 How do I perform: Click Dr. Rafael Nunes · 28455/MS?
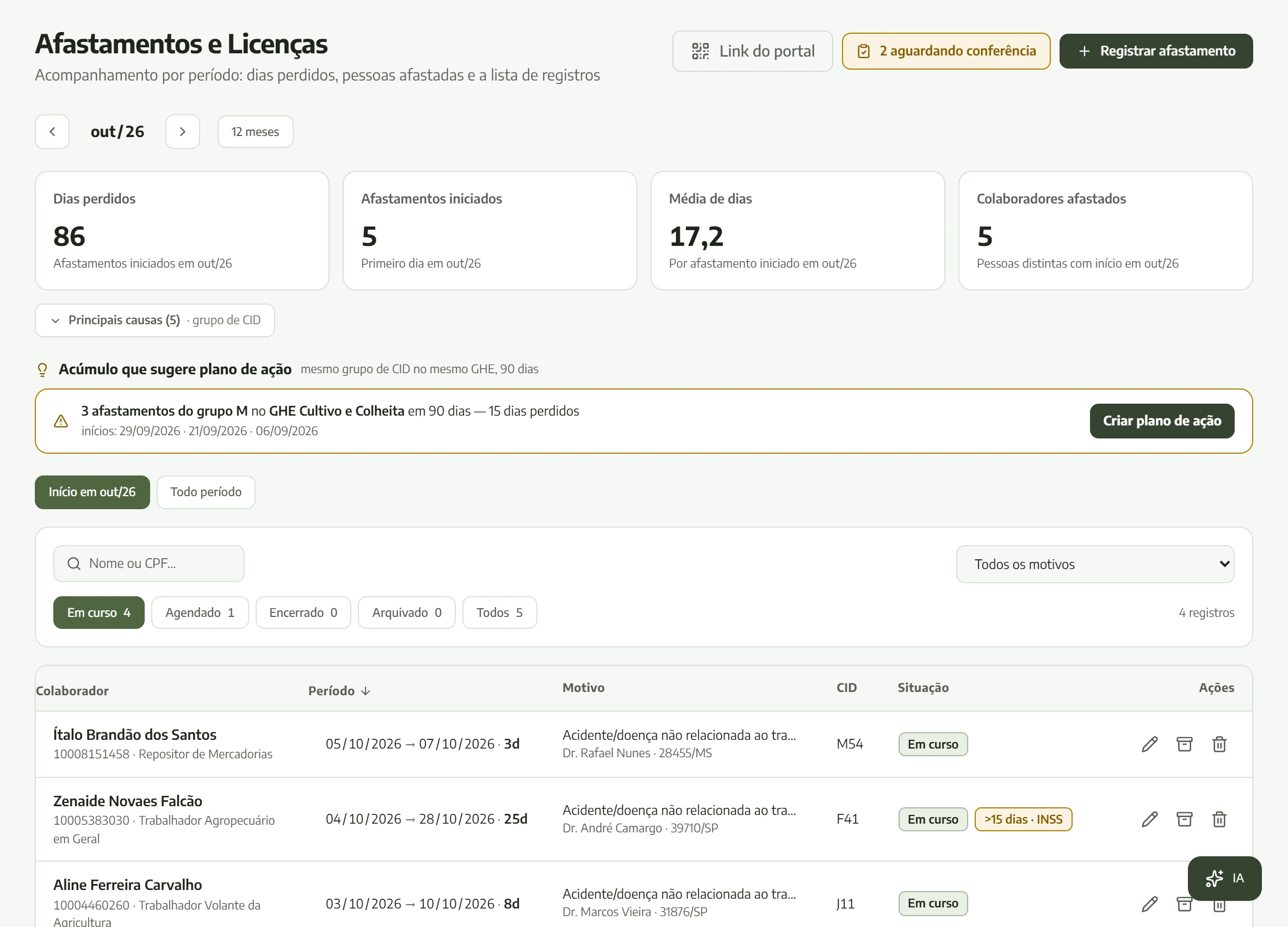[637, 753]
